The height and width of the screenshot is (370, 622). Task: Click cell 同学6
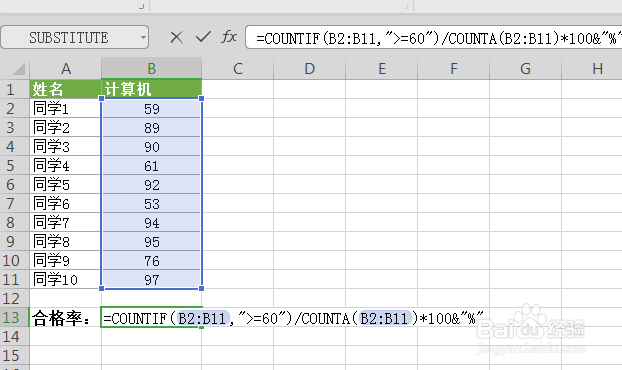[65, 203]
